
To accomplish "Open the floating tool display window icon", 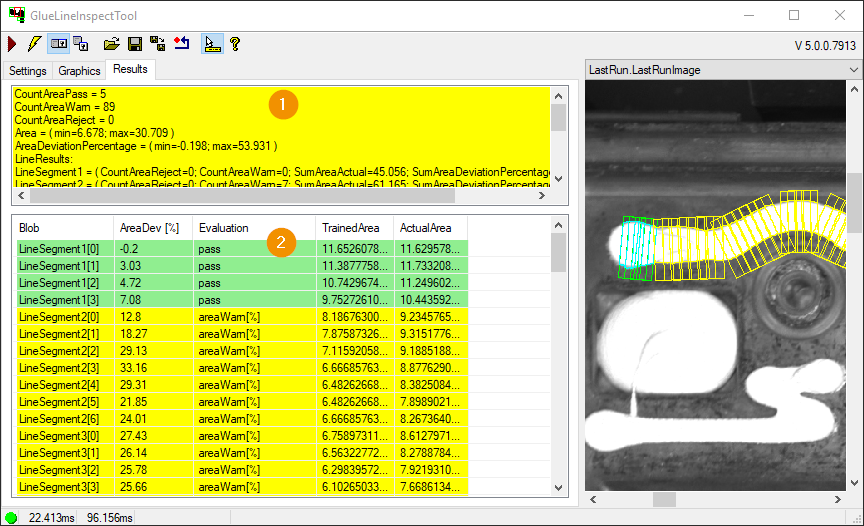I will pos(81,44).
